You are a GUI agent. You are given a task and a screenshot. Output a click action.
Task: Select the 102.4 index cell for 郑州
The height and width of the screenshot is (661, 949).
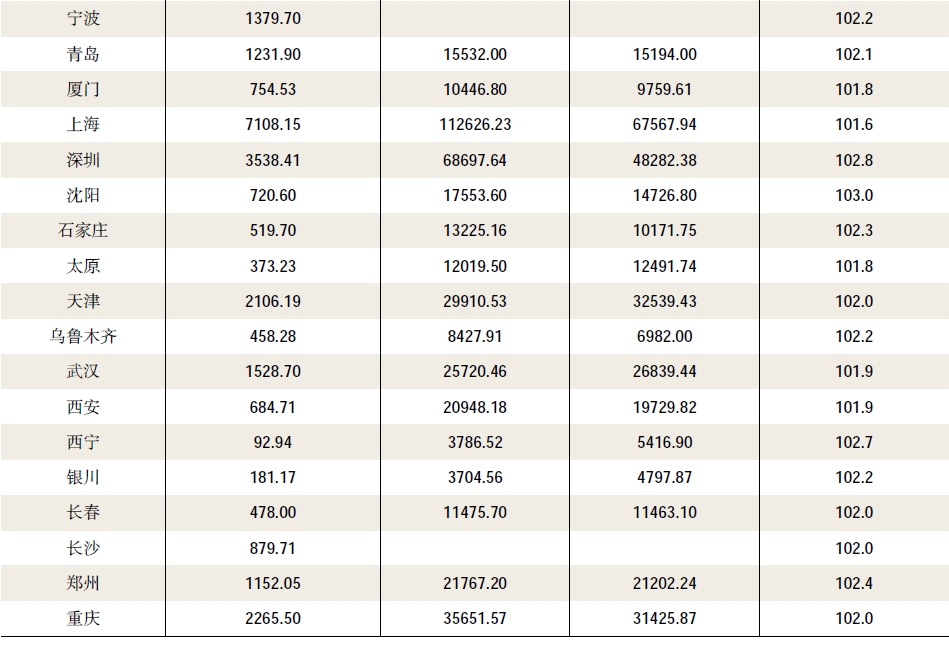(854, 583)
